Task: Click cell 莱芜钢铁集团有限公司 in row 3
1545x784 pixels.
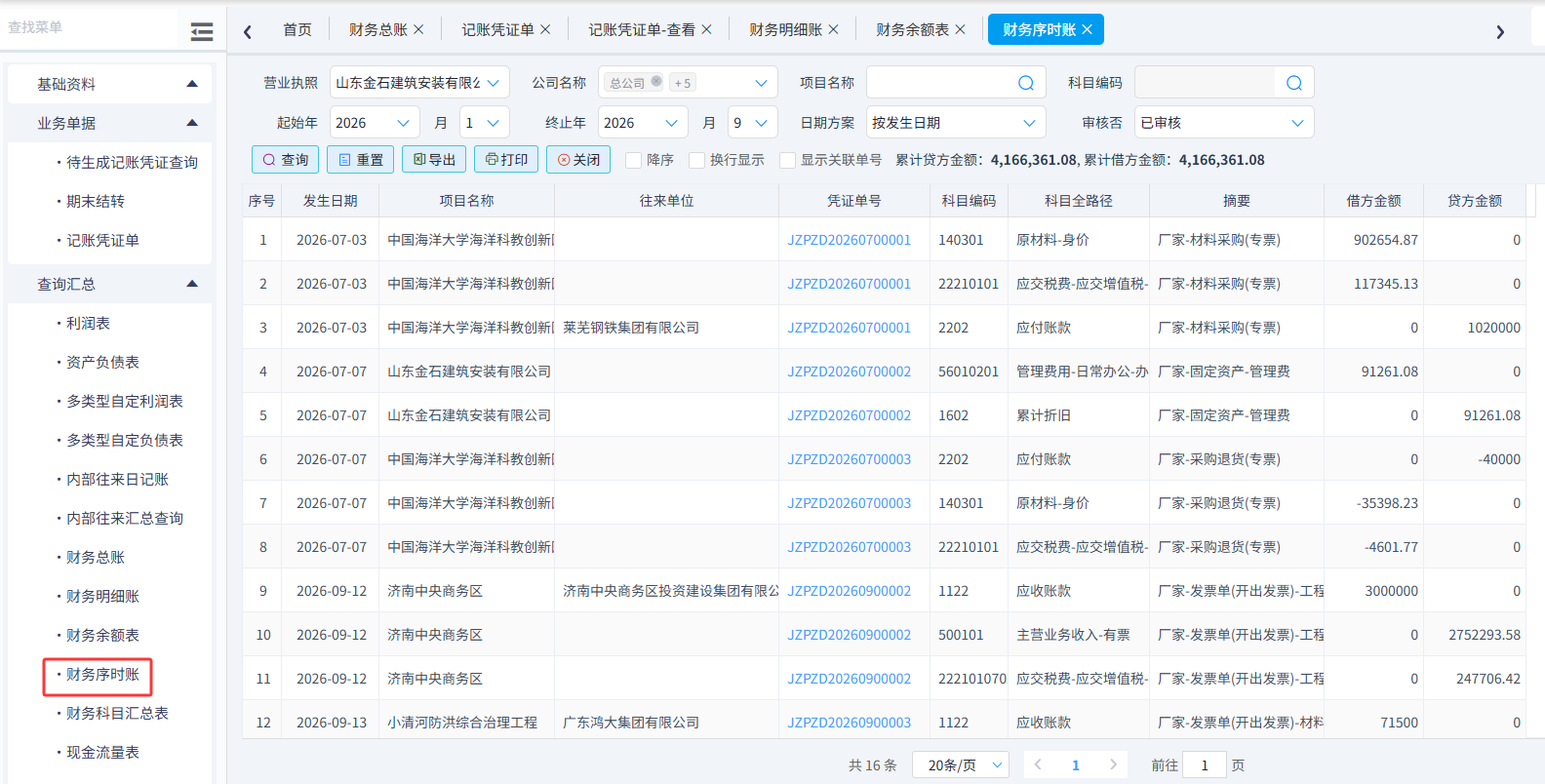Action: click(631, 328)
